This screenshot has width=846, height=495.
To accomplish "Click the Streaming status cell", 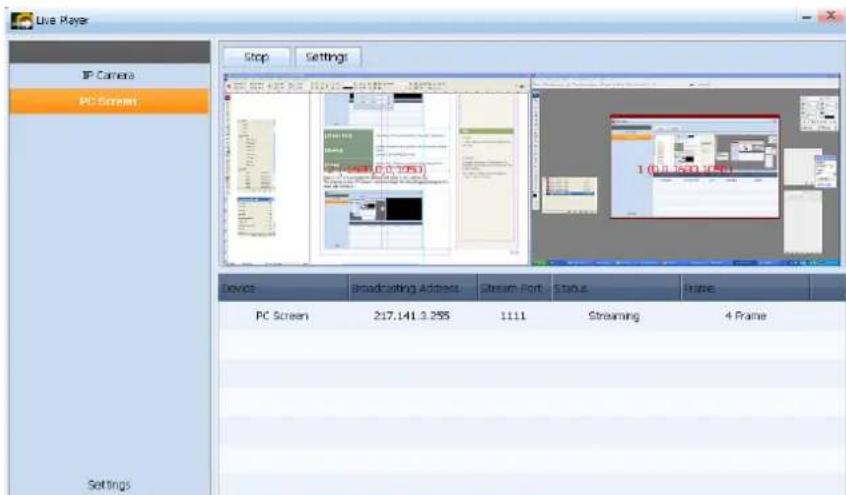I will click(614, 316).
